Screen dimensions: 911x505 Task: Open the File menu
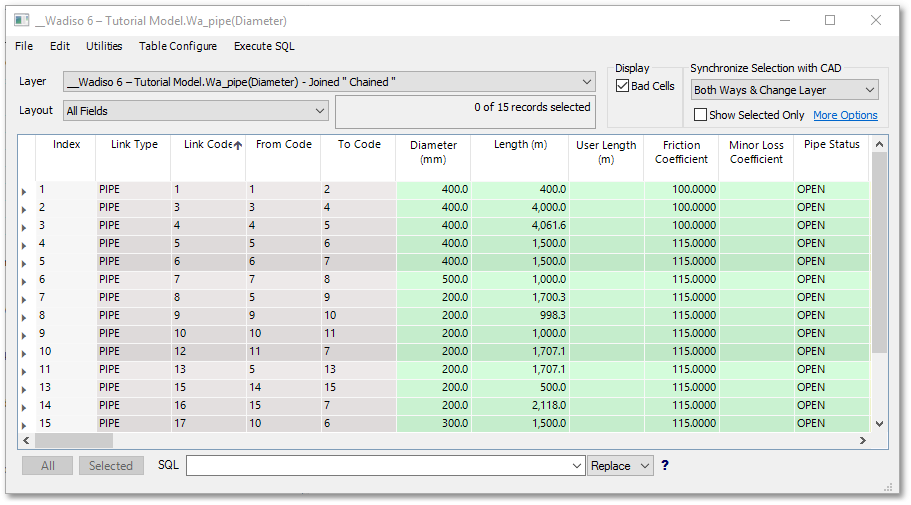click(24, 46)
